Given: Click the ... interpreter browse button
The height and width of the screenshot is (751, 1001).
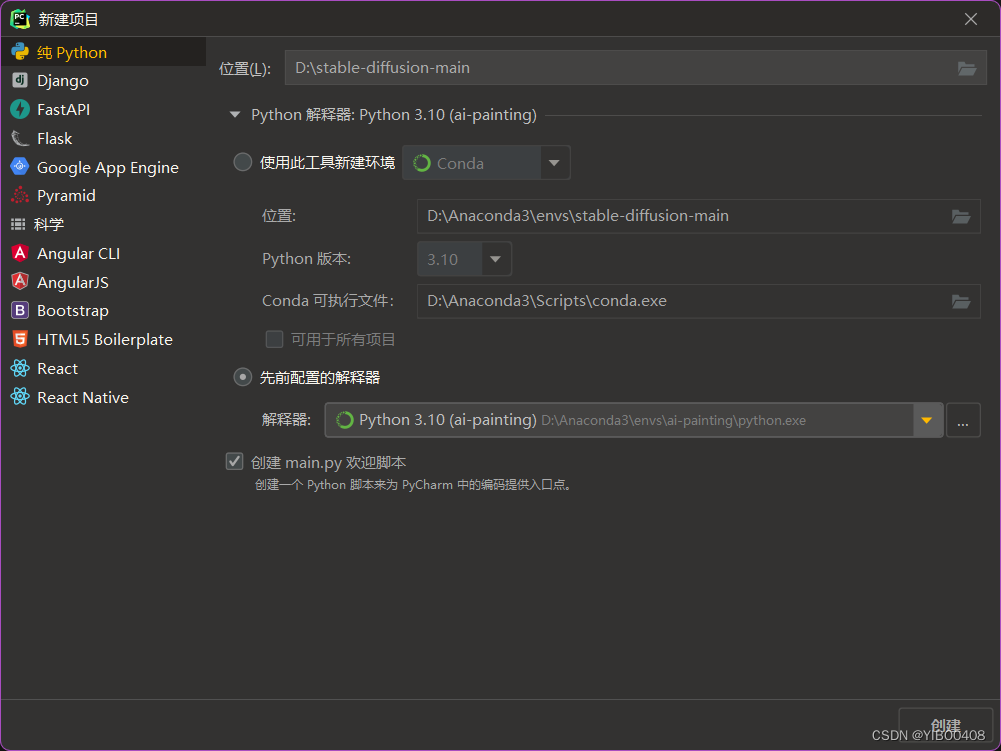Looking at the screenshot, I should 963,420.
